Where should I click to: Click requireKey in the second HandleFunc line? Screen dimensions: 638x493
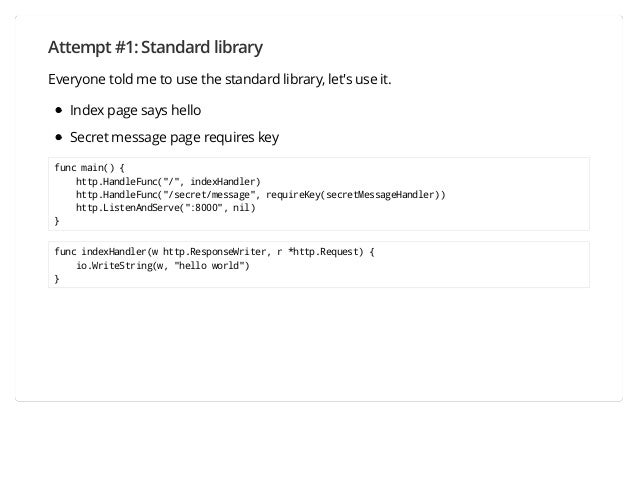(x=293, y=195)
